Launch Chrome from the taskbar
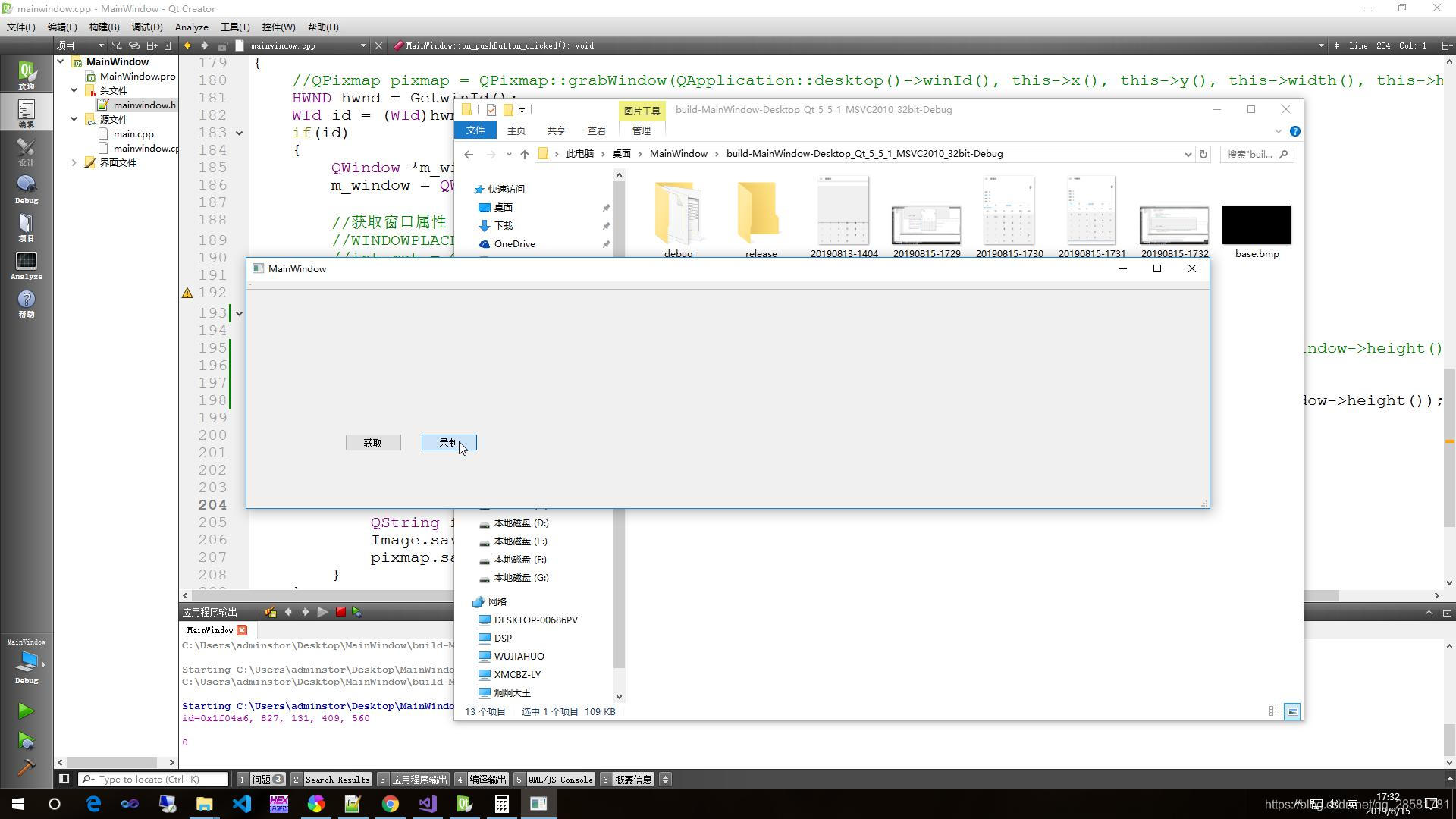Screen dimensions: 1456x819 (390, 804)
